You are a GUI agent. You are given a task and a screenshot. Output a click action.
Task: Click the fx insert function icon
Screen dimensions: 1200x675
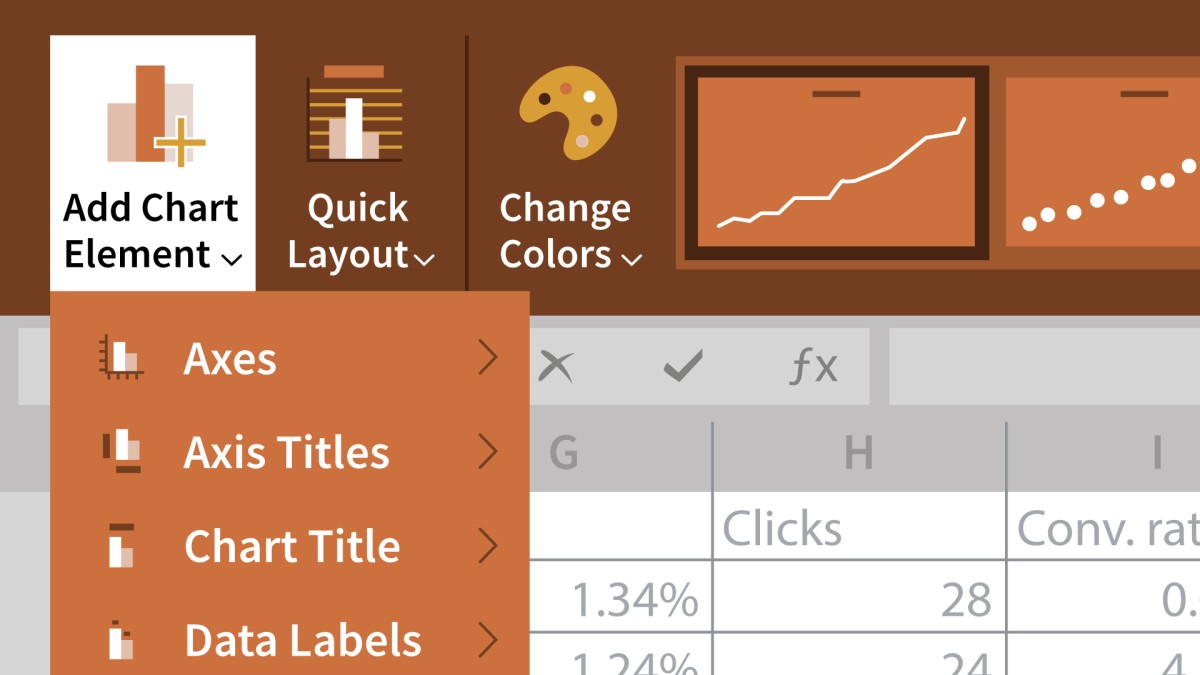click(814, 367)
